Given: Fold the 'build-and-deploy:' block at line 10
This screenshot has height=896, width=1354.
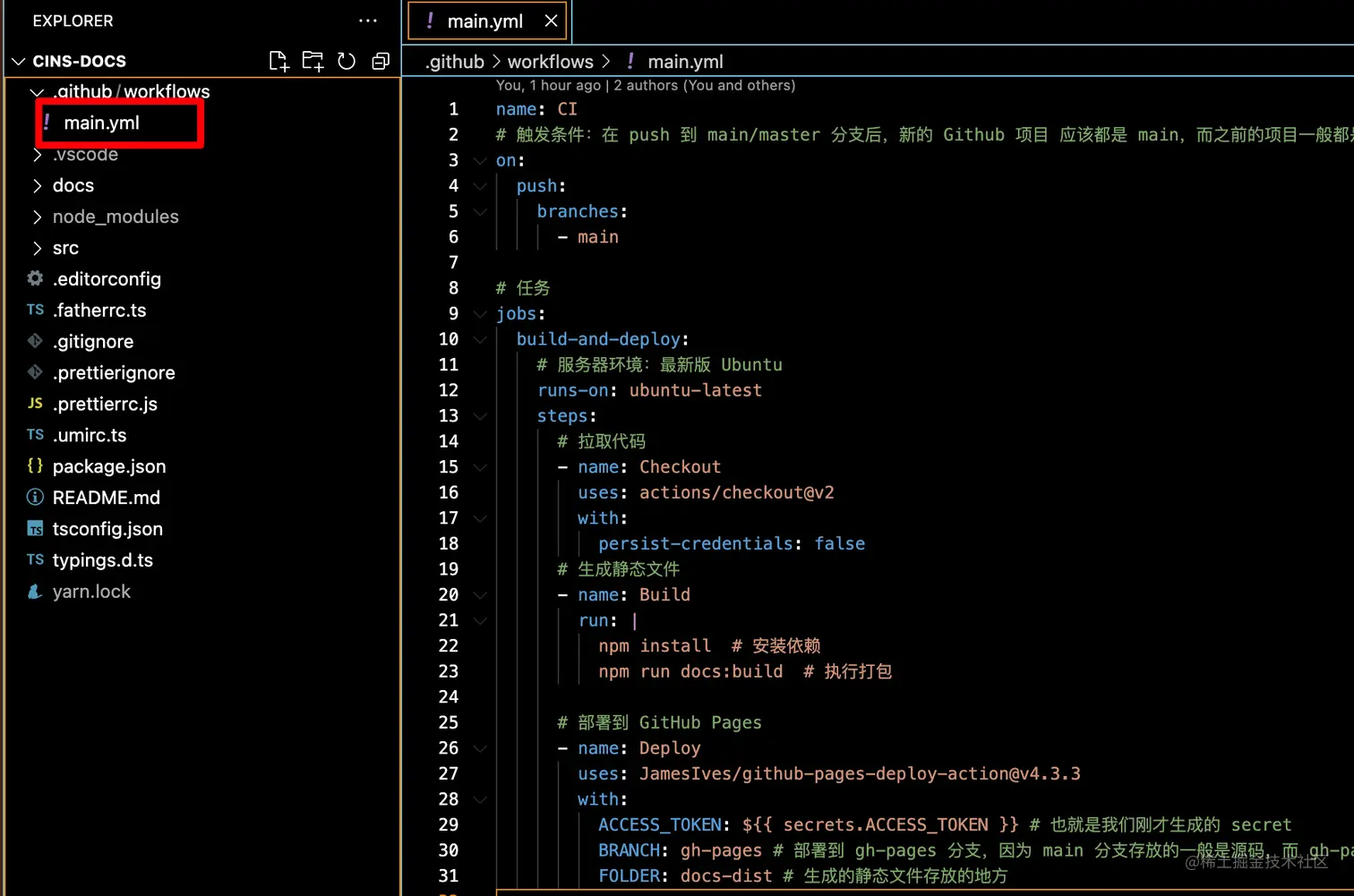Looking at the screenshot, I should coord(480,339).
